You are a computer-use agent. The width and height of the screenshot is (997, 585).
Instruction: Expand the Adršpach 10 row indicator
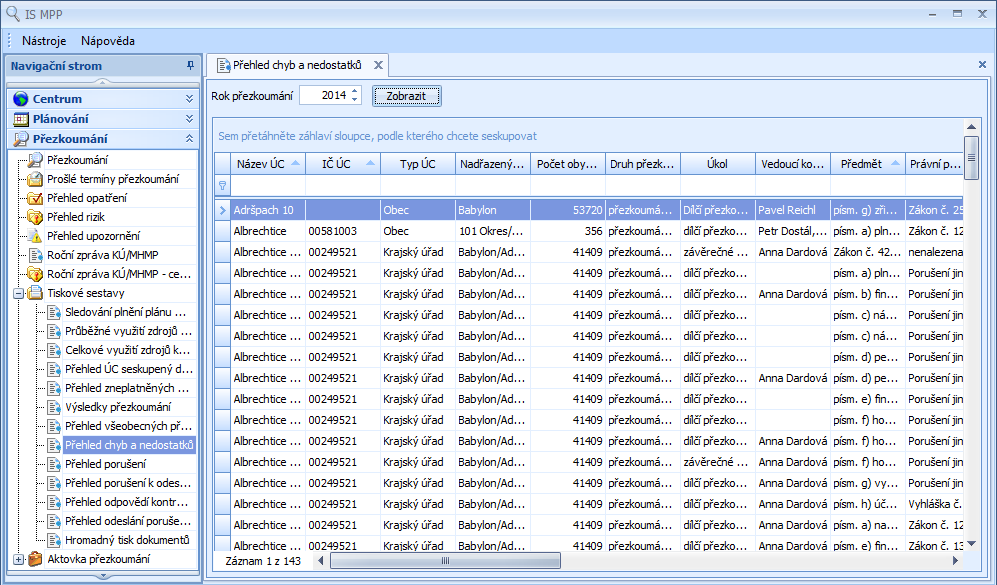click(223, 210)
